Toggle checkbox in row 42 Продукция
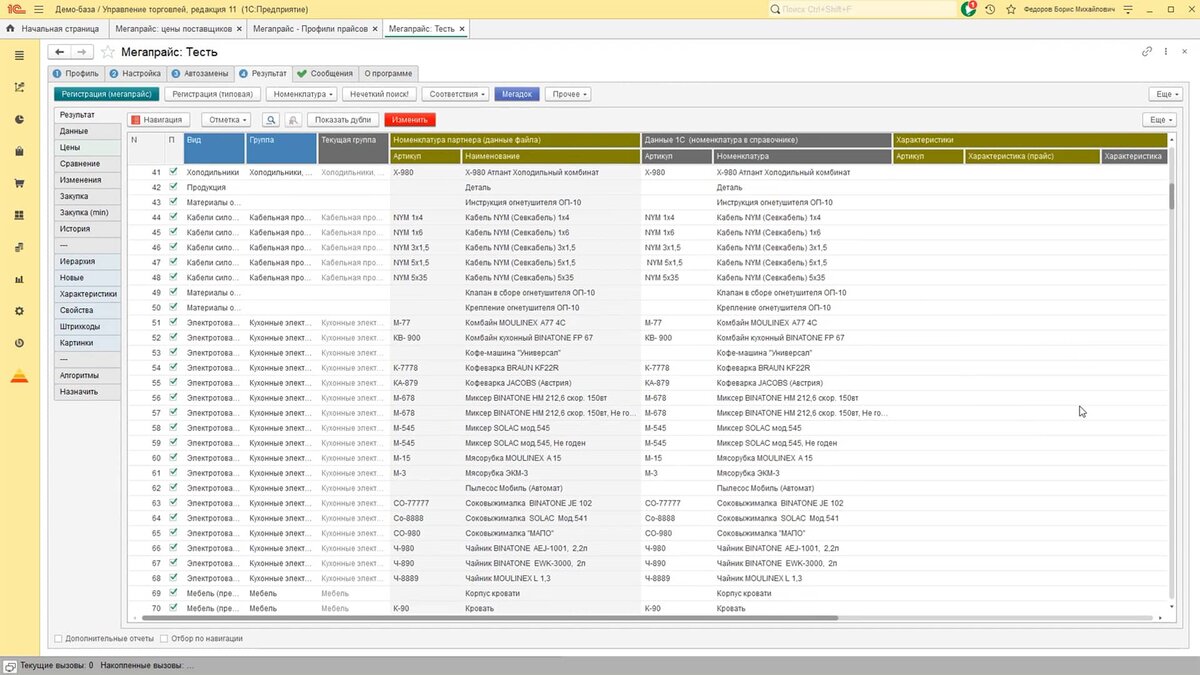Image resolution: width=1200 pixels, height=675 pixels. point(173,187)
